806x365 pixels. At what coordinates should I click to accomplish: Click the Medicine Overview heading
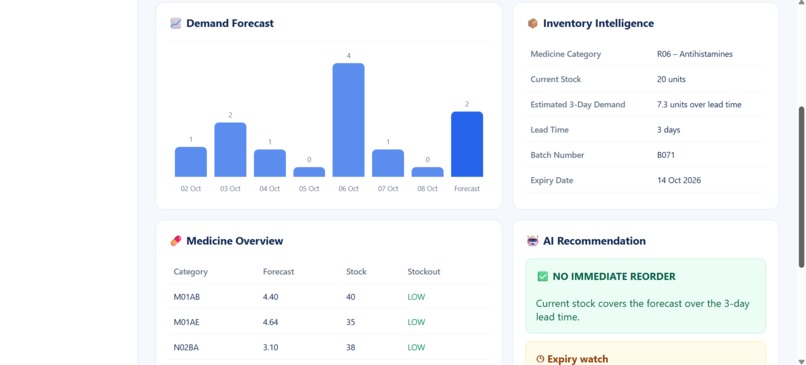[234, 241]
